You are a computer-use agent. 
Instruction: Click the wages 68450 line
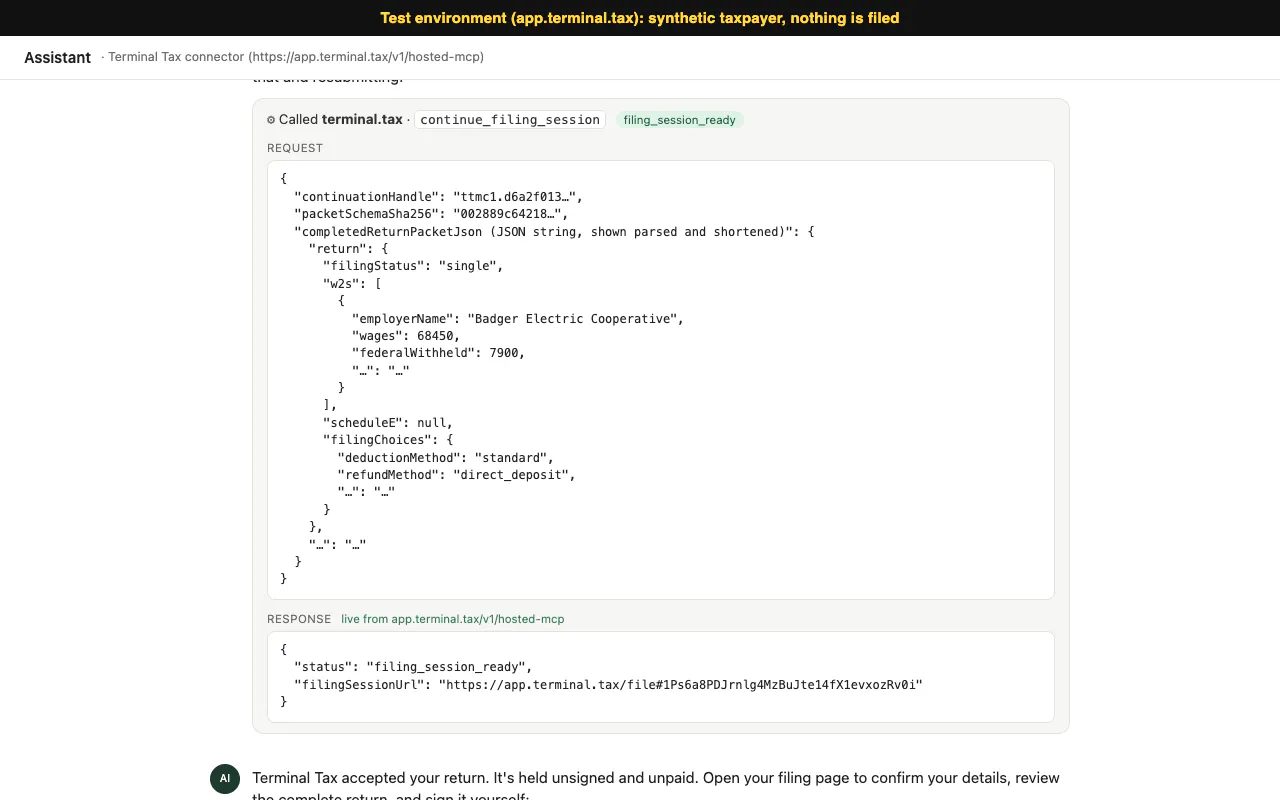pos(406,336)
